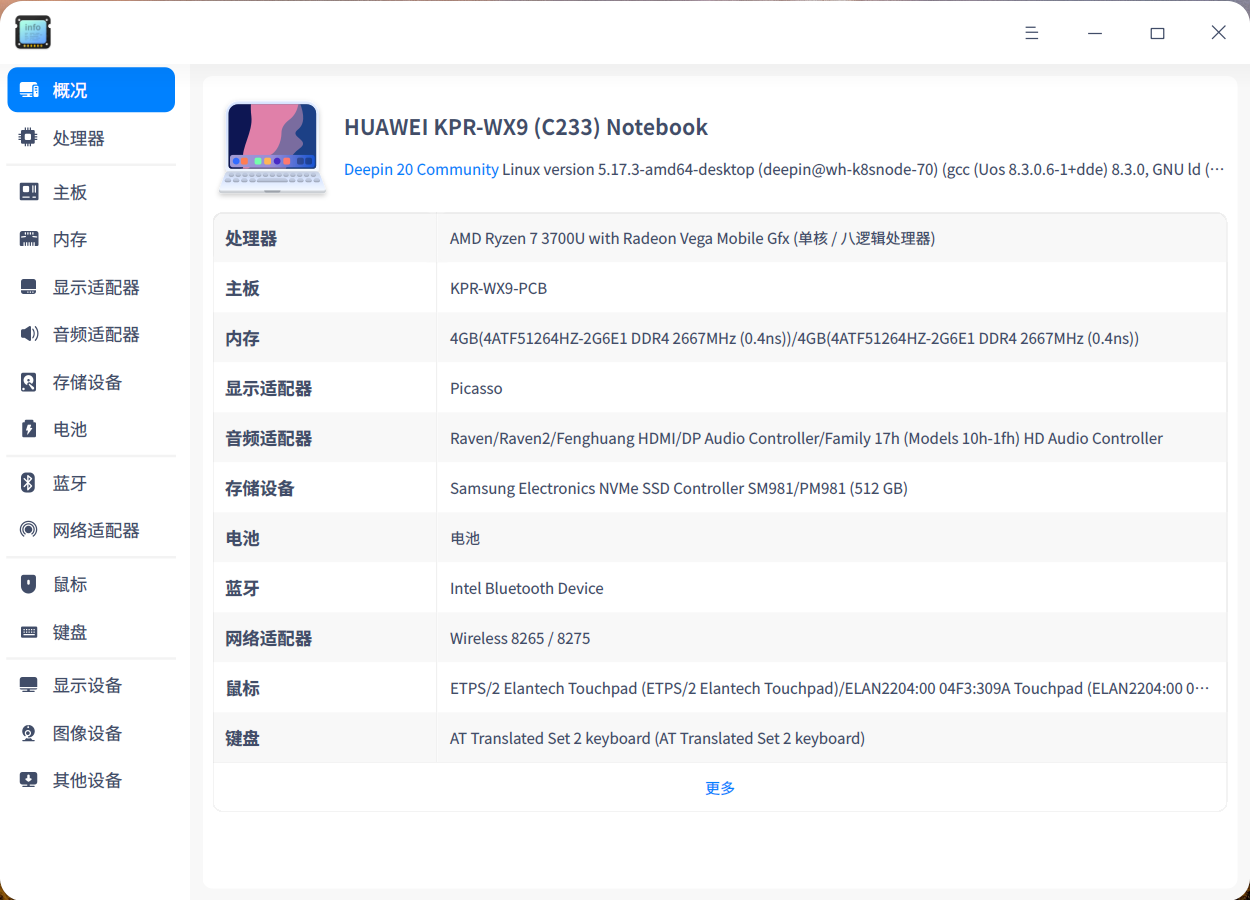Click the app logo in top-left corner
This screenshot has height=900, width=1250.
click(32, 32)
